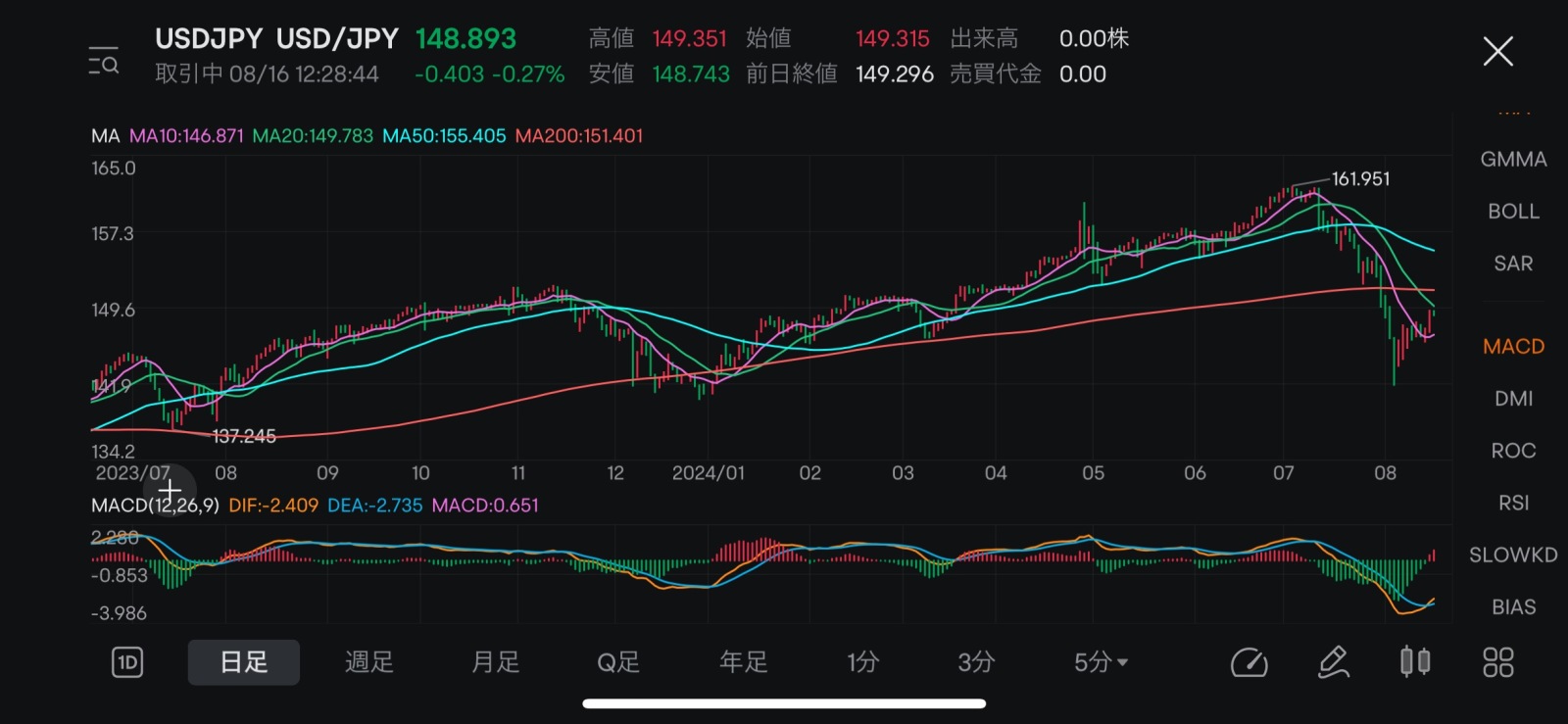Enable the RSI indicator
This screenshot has height=724, width=1568.
1513,503
